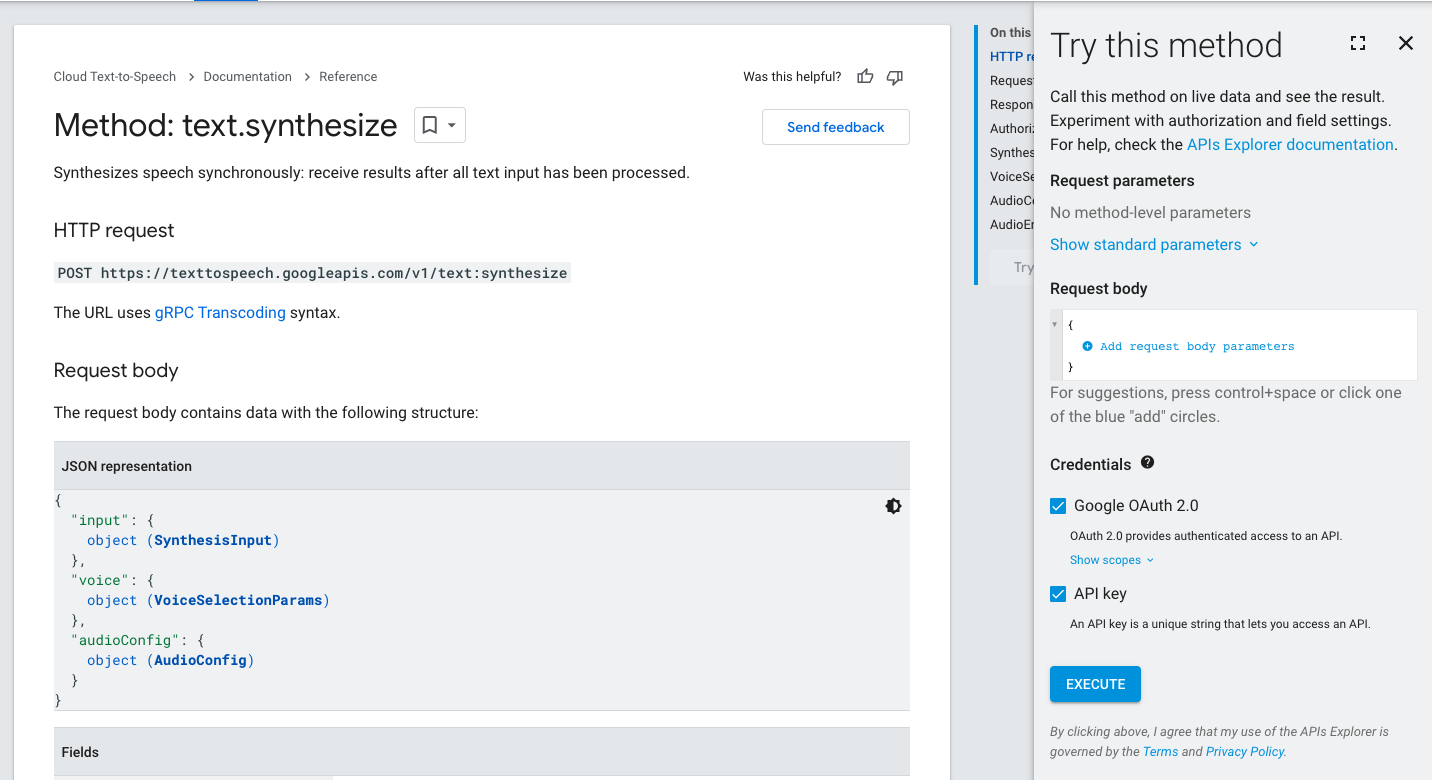
Task: Click the blue plus add circle icon
Action: pos(1087,346)
